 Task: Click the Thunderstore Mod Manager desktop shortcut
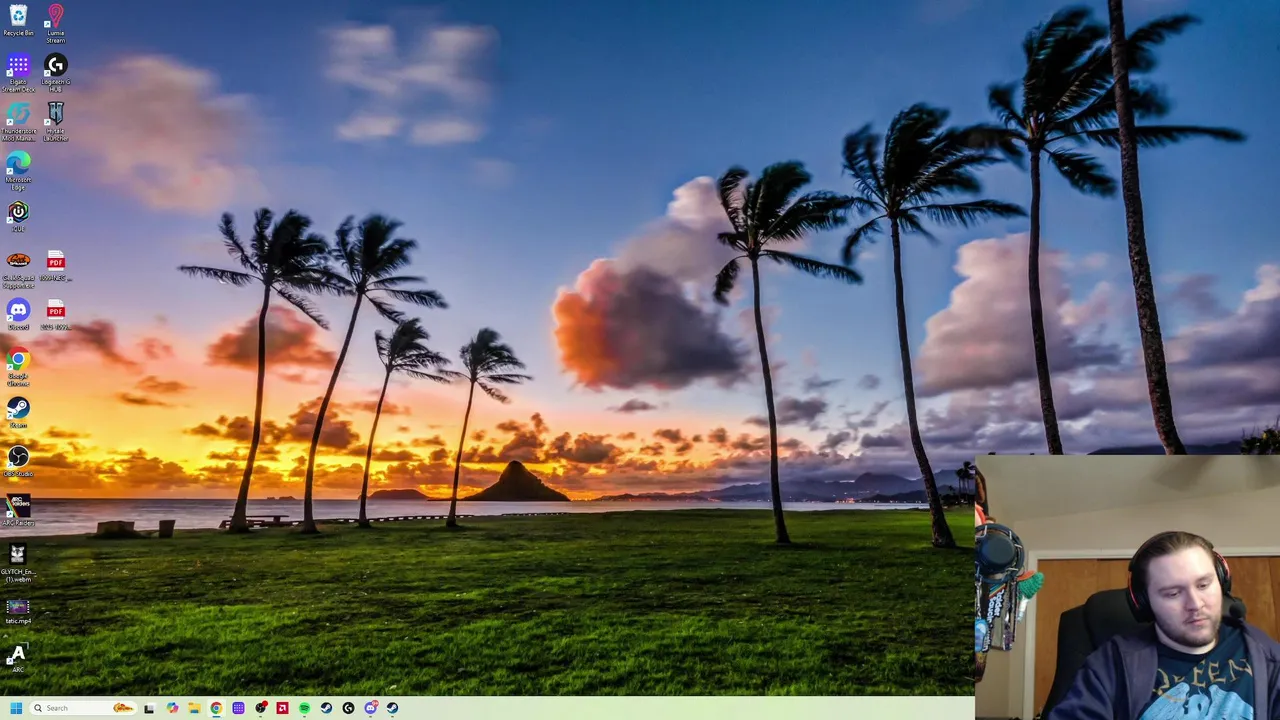click(x=18, y=122)
